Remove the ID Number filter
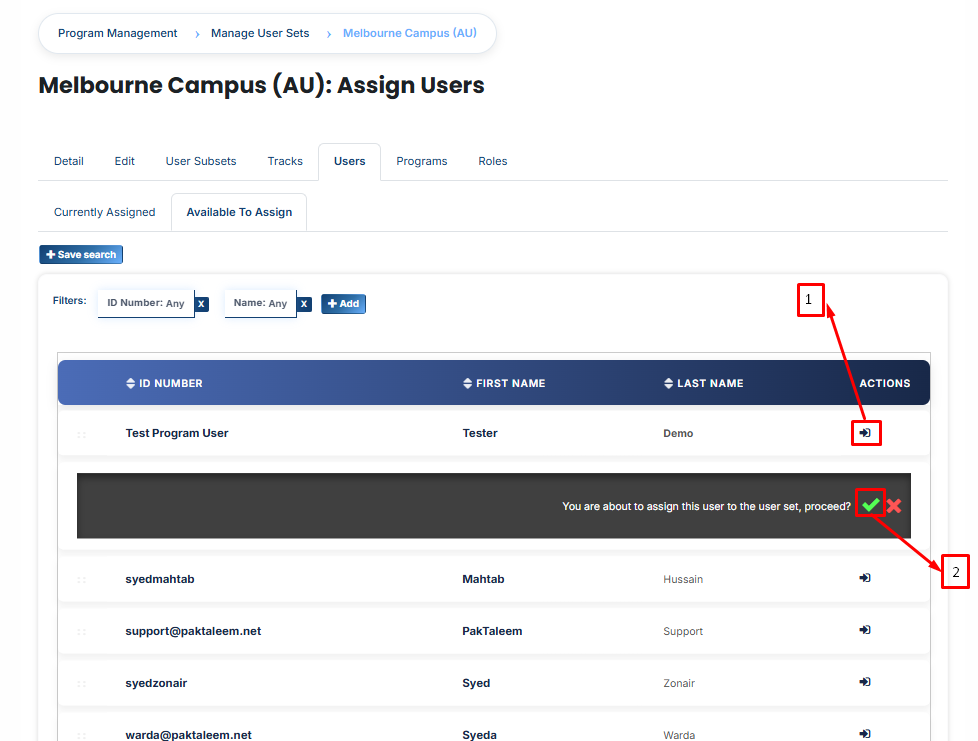This screenshot has height=741, width=978. point(201,304)
